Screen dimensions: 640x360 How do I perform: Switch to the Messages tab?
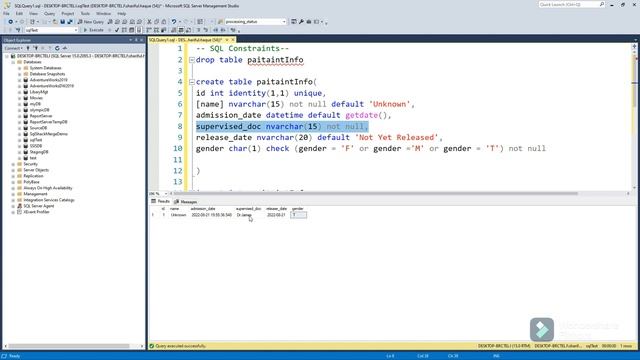tap(186, 202)
